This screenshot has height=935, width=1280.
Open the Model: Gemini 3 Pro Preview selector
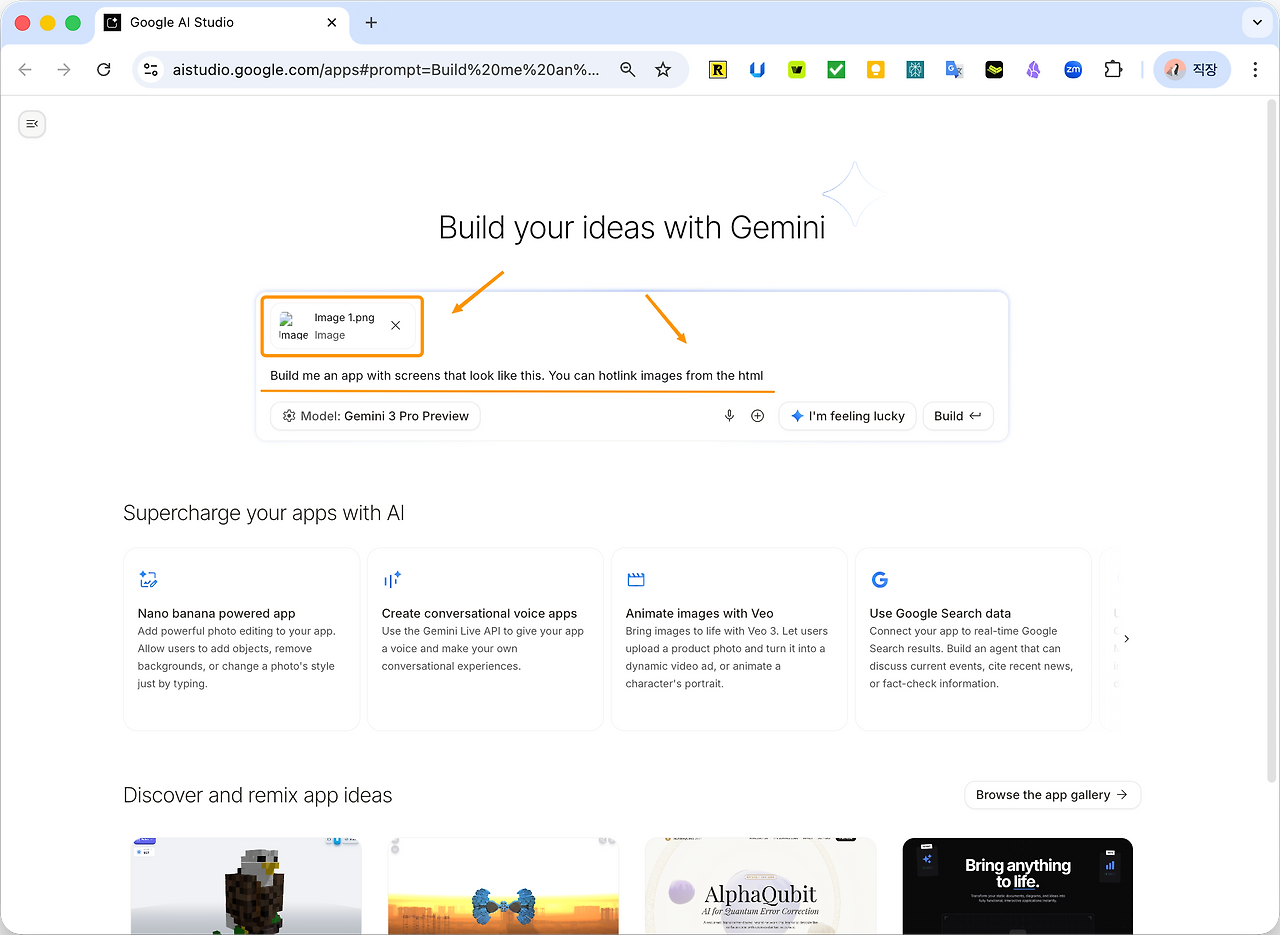pos(375,416)
